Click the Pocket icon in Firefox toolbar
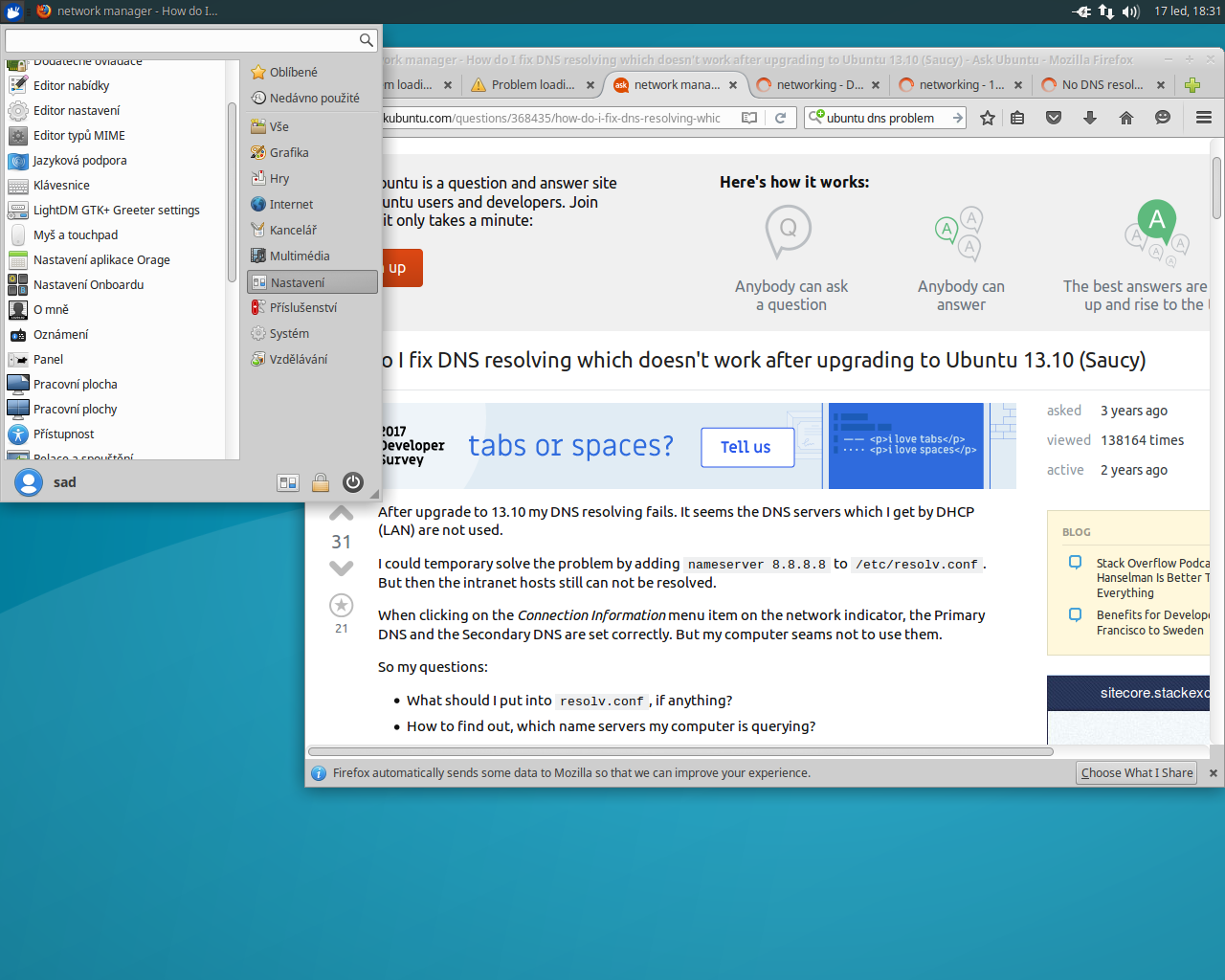The height and width of the screenshot is (980, 1225). [x=1053, y=118]
